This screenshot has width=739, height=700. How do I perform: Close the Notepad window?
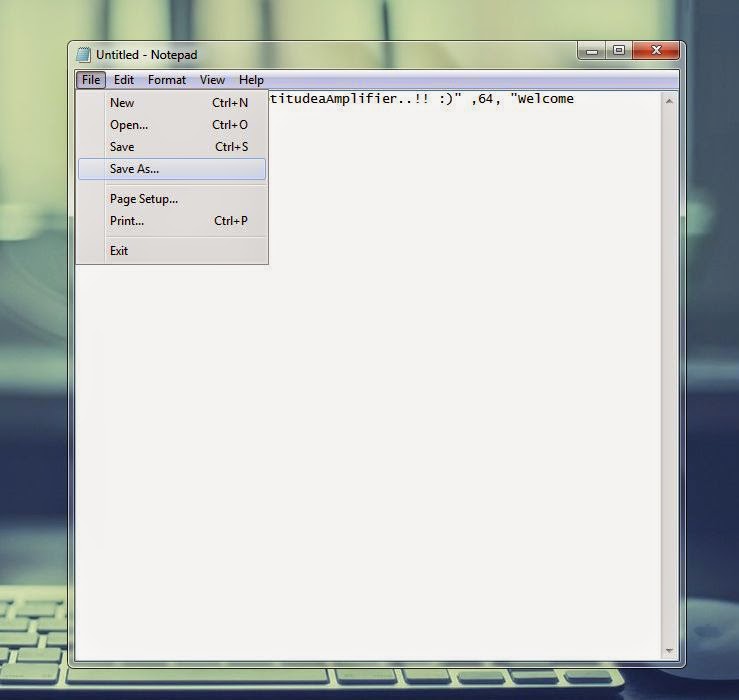(x=656, y=50)
